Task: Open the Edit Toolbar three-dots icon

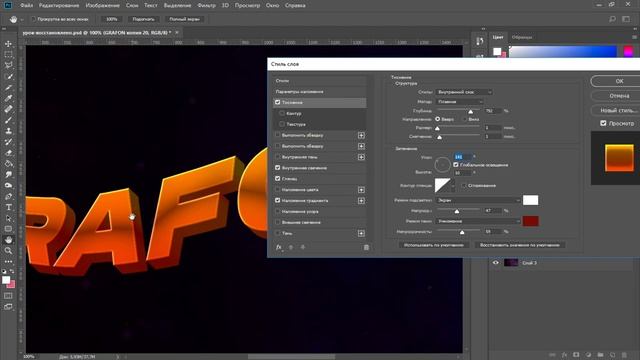Action: click(8, 261)
